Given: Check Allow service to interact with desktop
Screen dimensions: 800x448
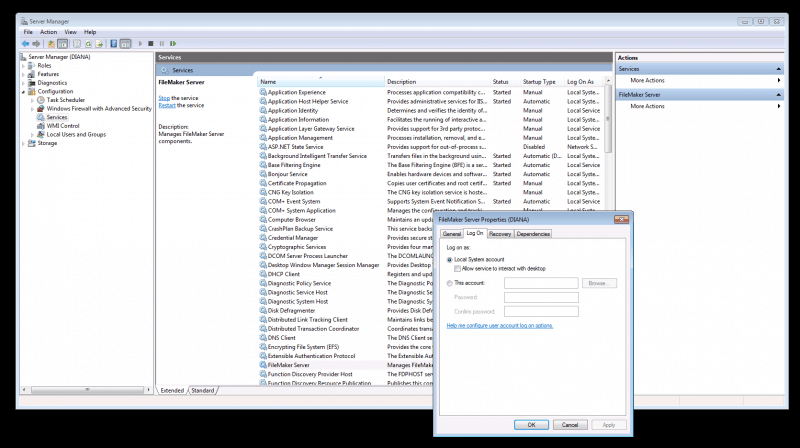Looking at the screenshot, I should pos(457,268).
